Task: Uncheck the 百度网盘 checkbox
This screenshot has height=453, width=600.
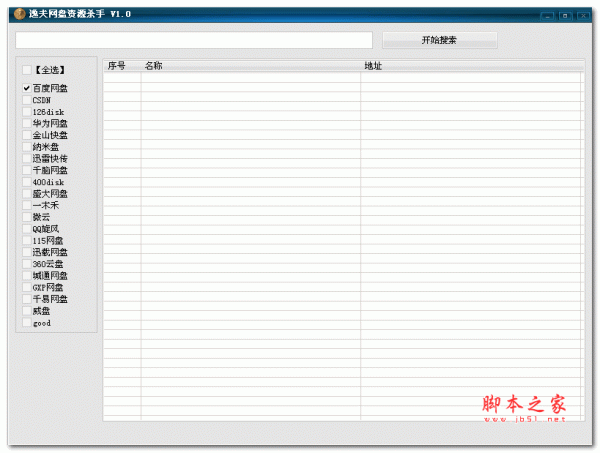Action: 26,88
